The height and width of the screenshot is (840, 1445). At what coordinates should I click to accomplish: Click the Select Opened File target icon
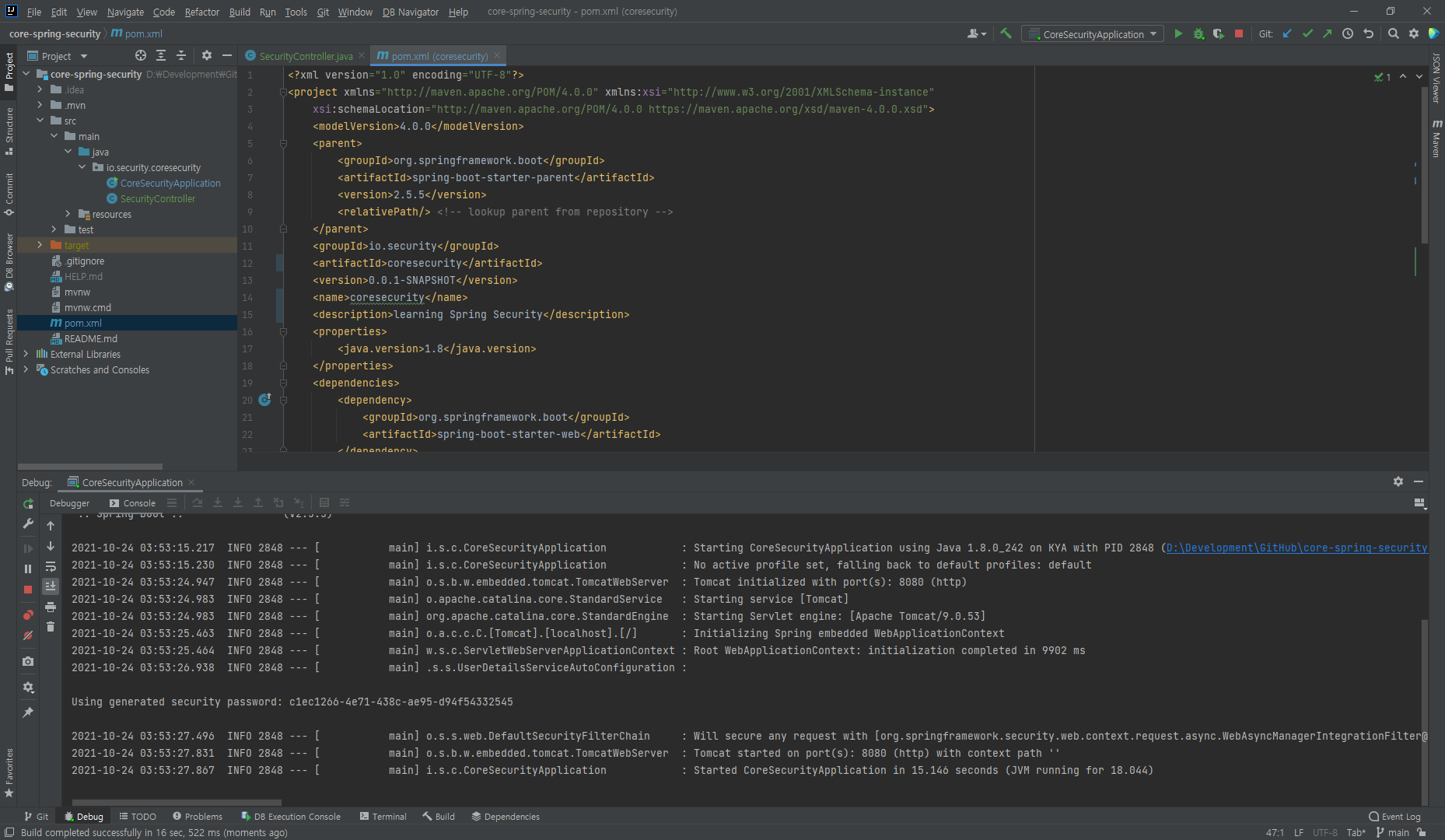pos(141,55)
